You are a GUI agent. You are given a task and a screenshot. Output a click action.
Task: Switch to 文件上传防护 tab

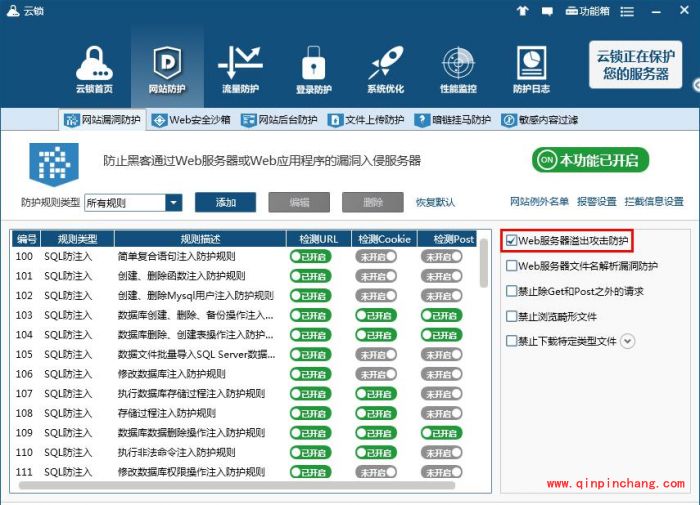click(x=366, y=120)
